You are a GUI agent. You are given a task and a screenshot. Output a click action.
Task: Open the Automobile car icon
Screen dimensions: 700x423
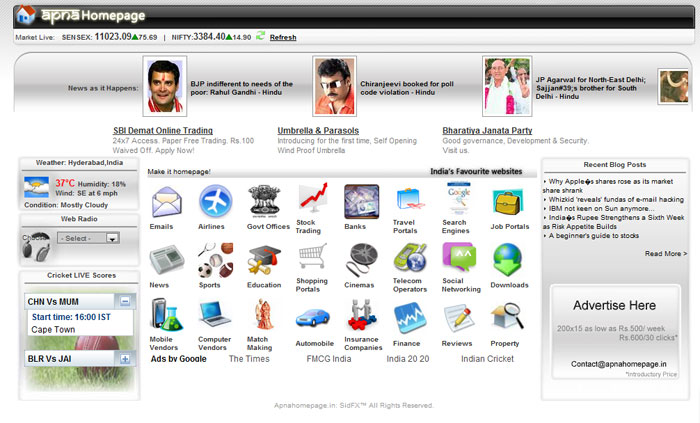click(x=313, y=318)
